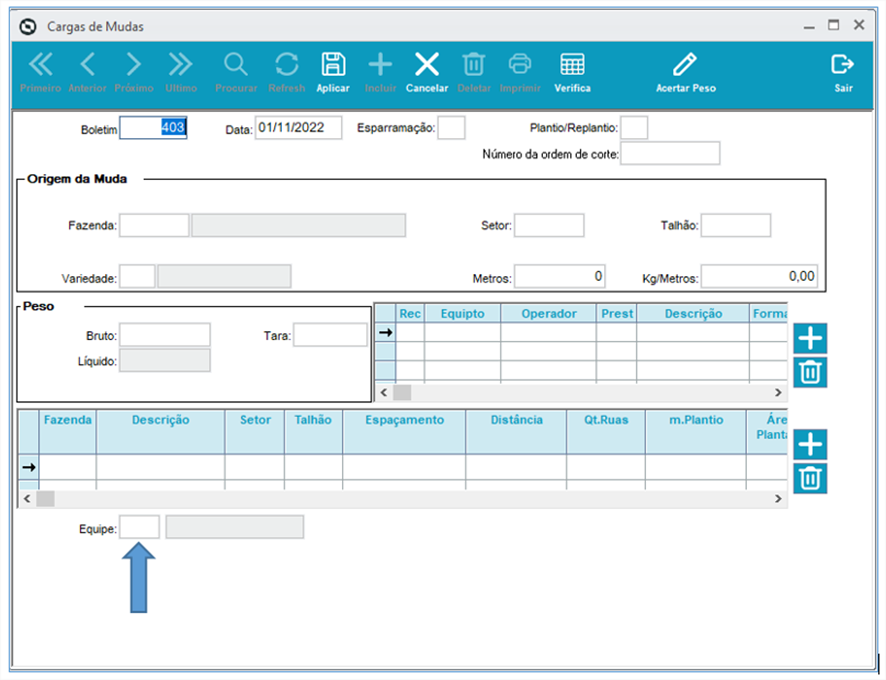Click the Plantio/Replantio field

[x=634, y=128]
